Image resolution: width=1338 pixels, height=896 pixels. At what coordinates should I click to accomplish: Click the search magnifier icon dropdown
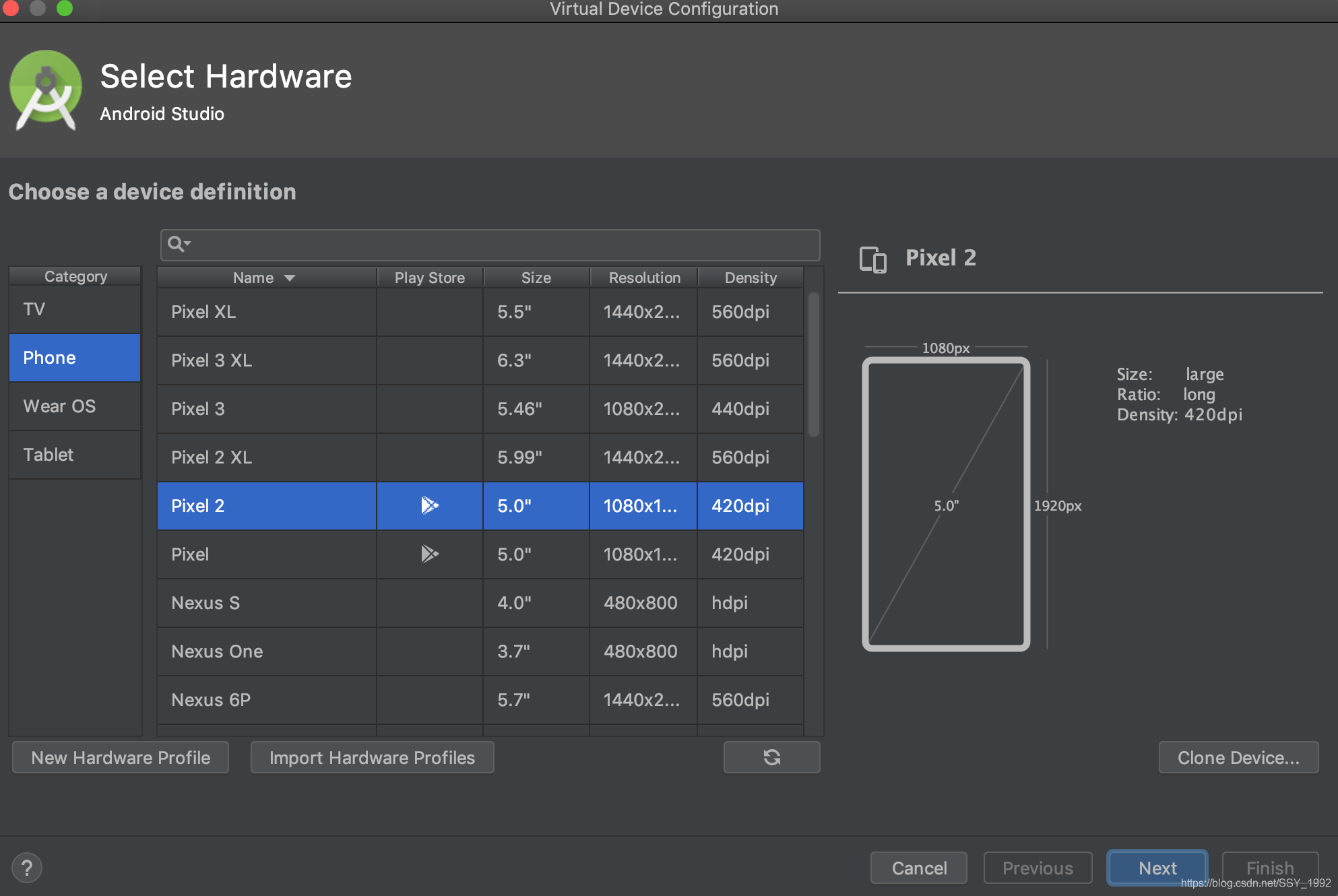pyautogui.click(x=179, y=244)
